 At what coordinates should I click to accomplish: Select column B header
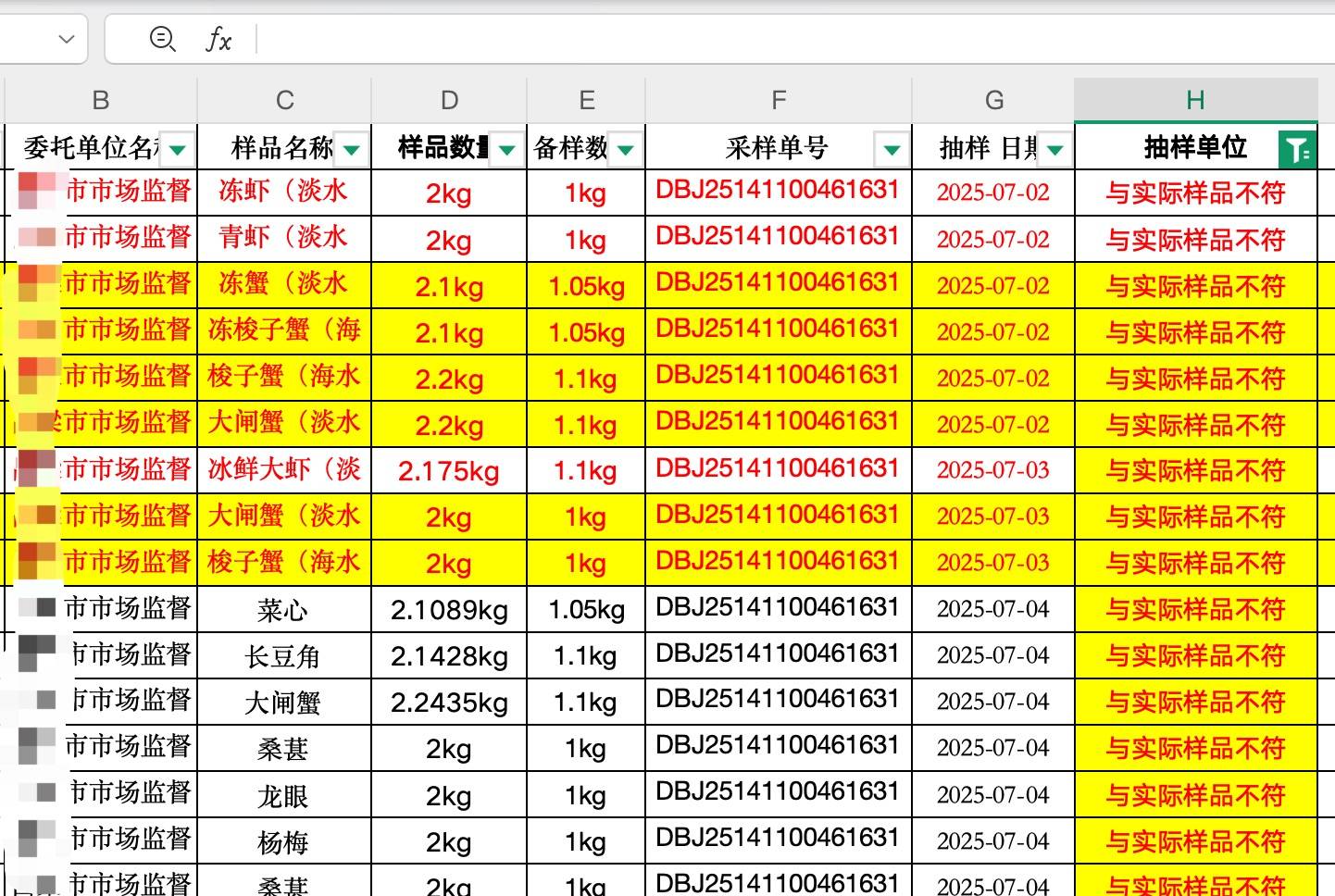point(100,99)
